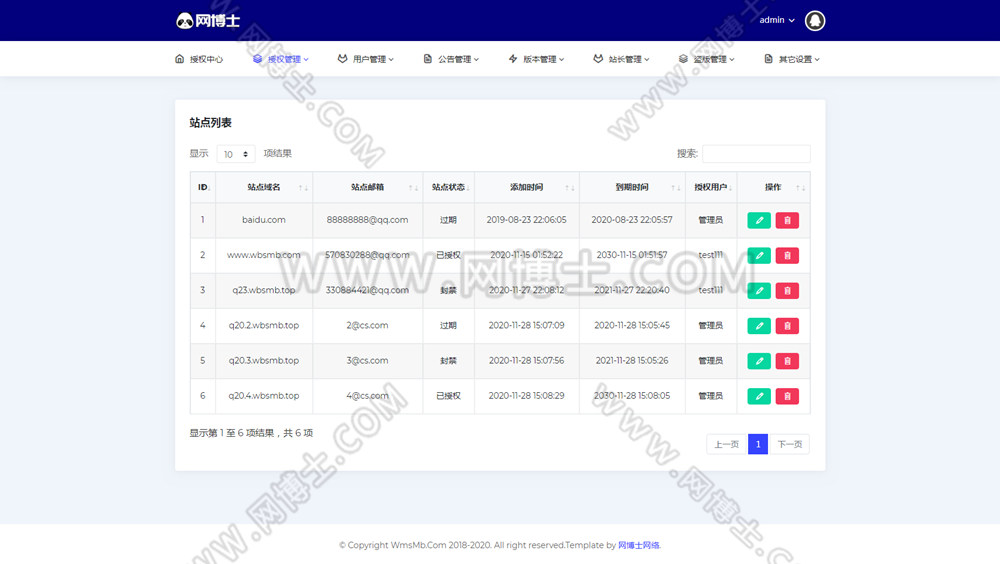Click the www.wbsmb.com domain cell

264,255
